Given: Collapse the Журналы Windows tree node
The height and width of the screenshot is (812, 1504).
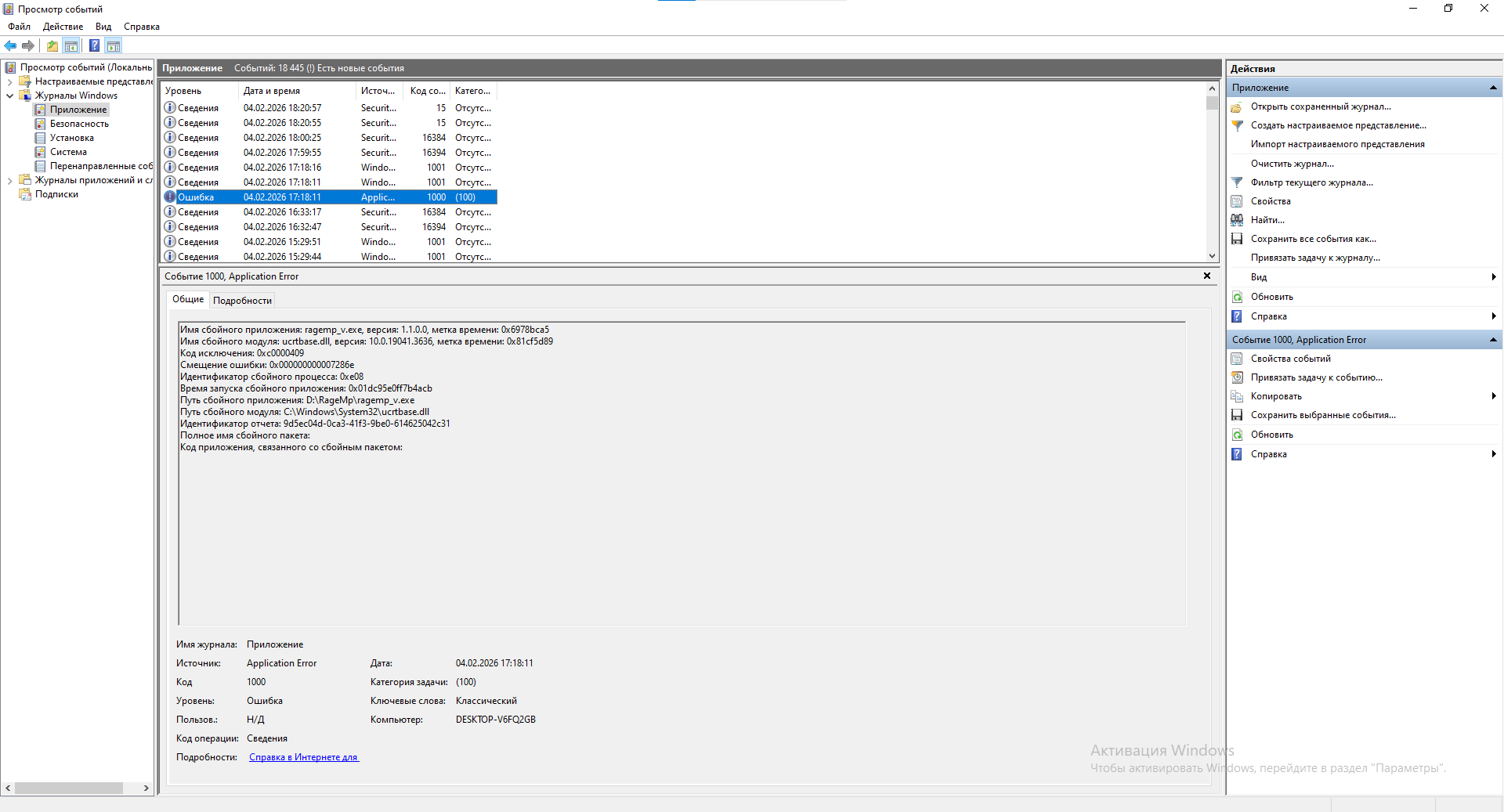Looking at the screenshot, I should (x=9, y=96).
